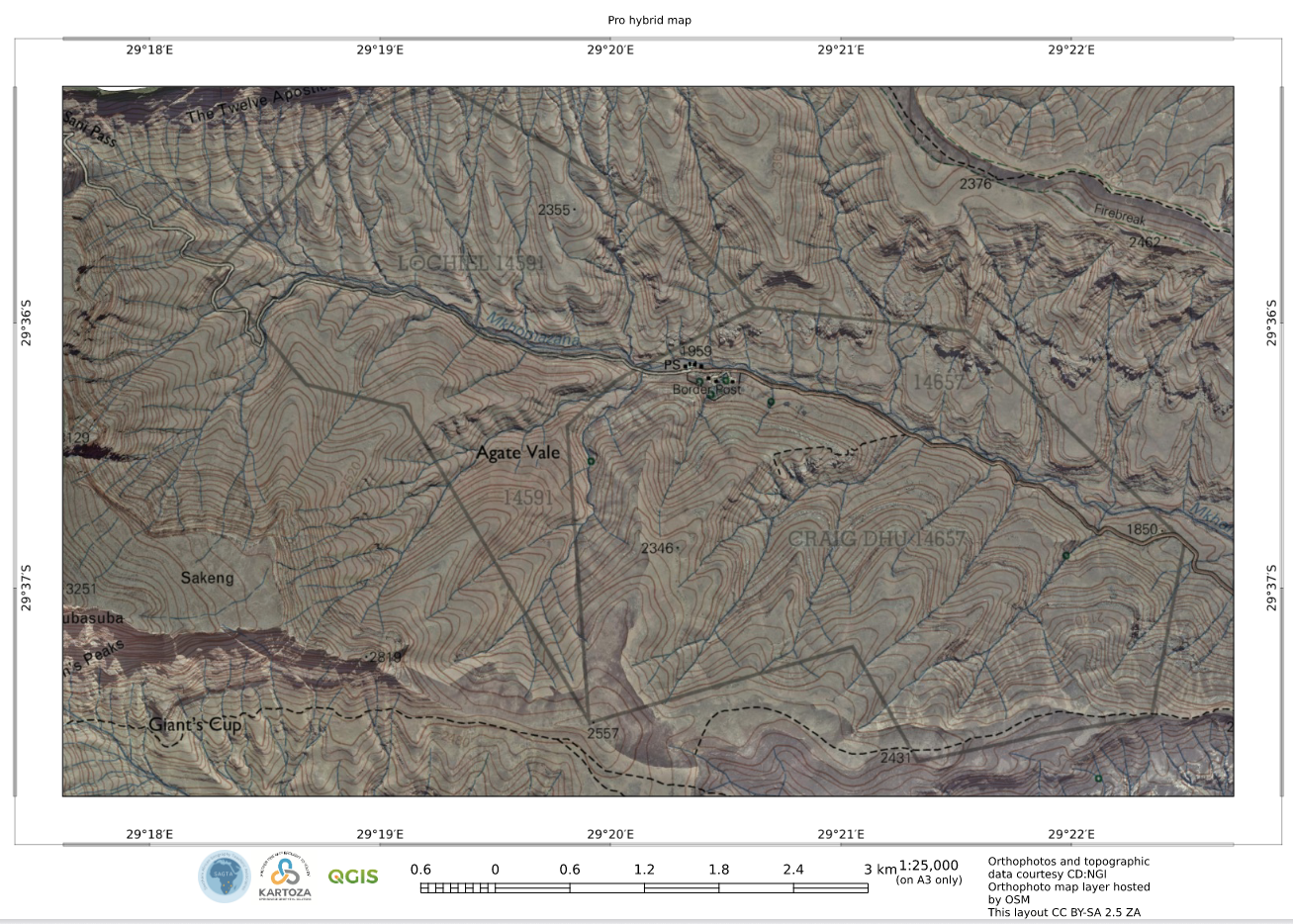Click the scale bar graphic
Image resolution: width=1293 pixels, height=924 pixels.
pos(644,888)
